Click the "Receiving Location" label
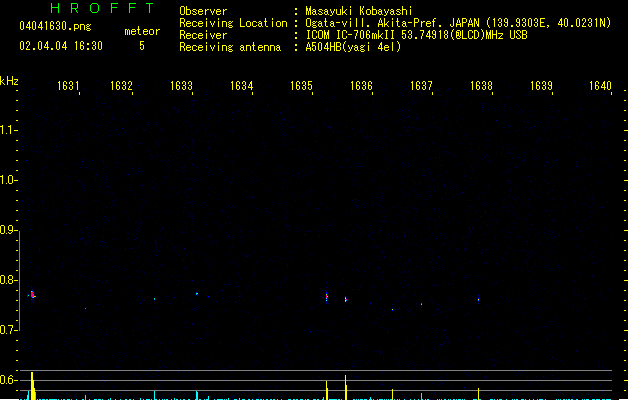Image resolution: width=629 pixels, height=400 pixels. coord(233,23)
